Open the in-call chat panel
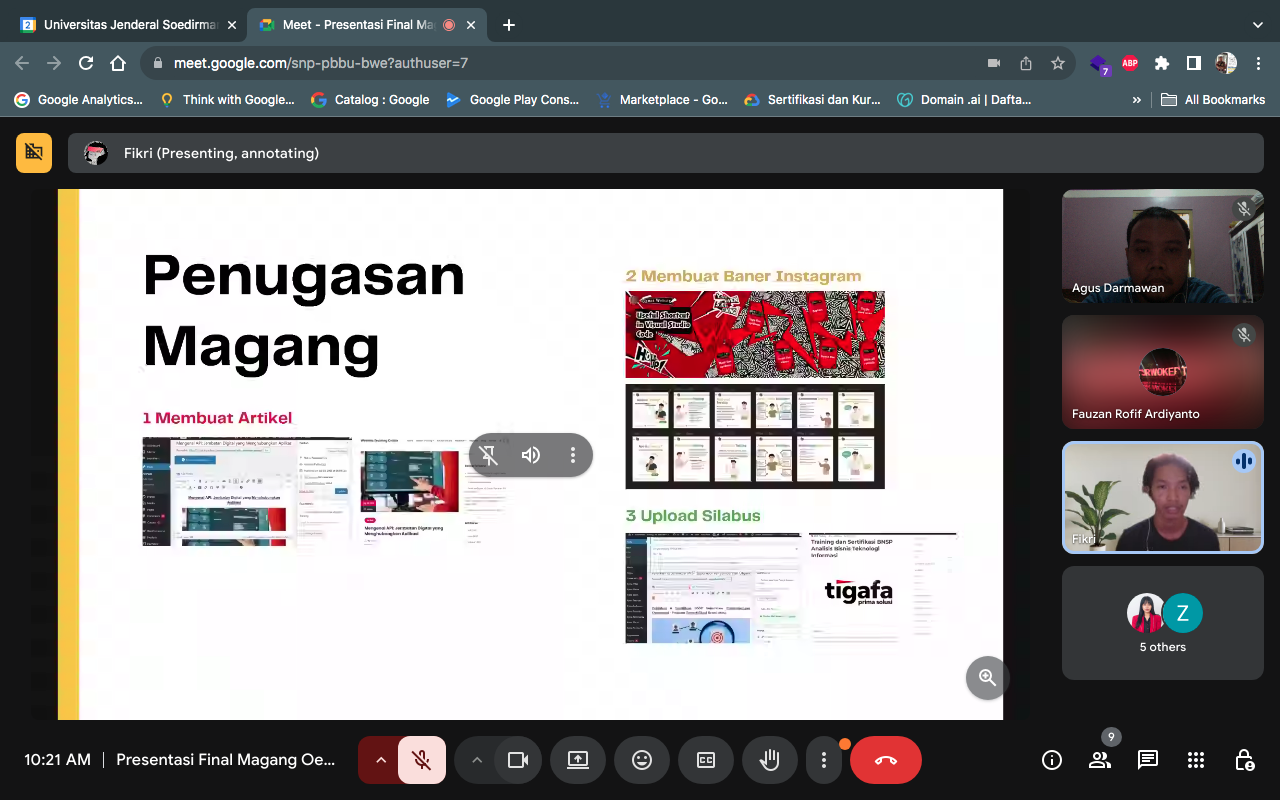 click(1148, 760)
